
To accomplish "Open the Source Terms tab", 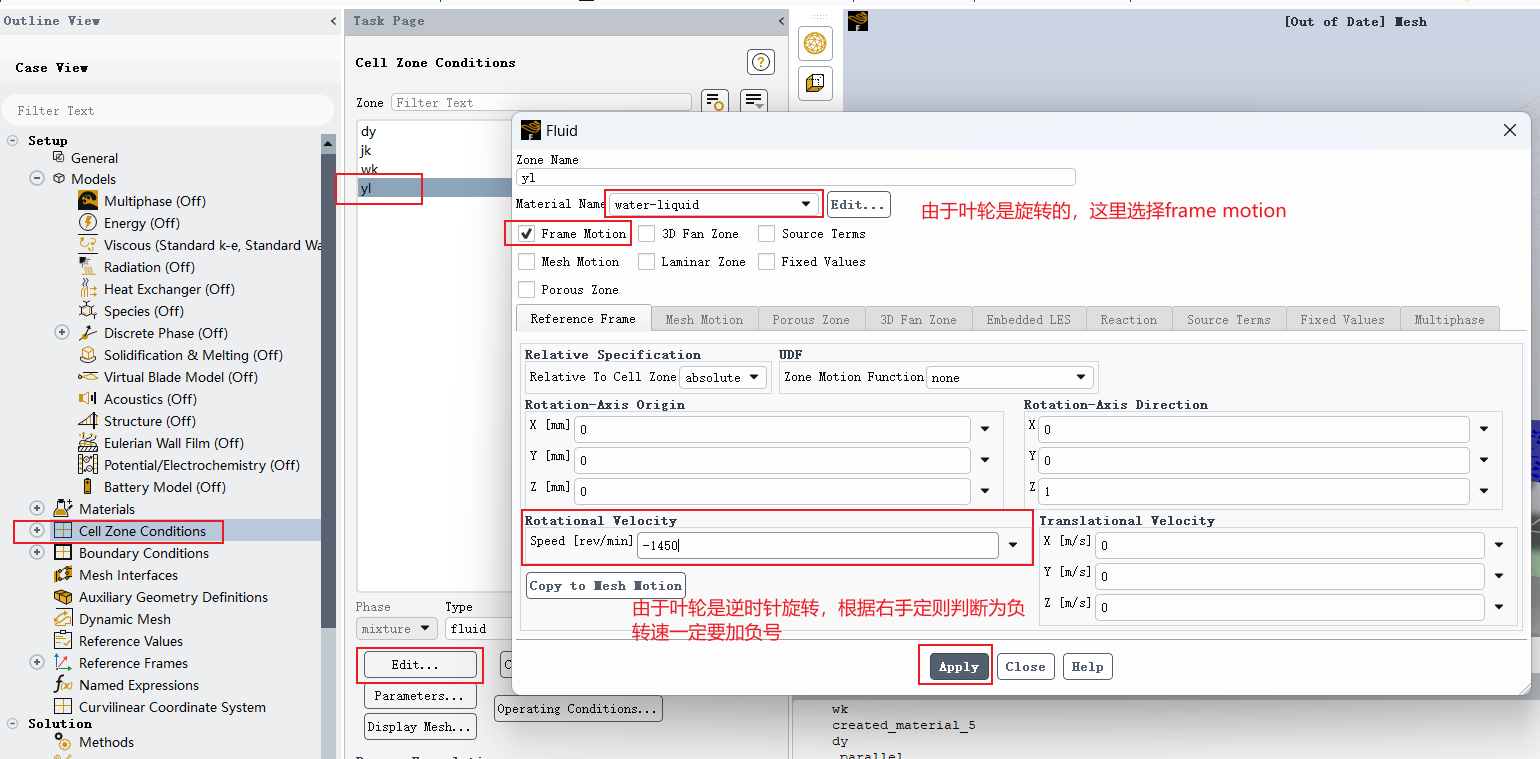I will [x=1228, y=319].
